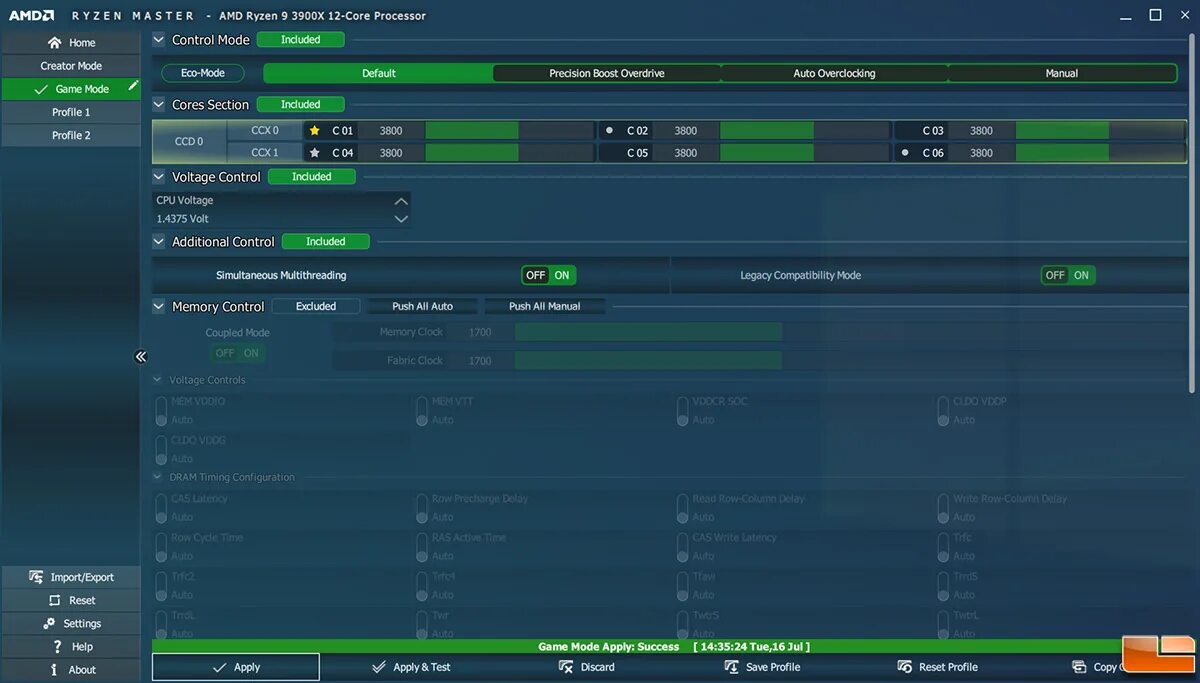Click the Save Profile button
The height and width of the screenshot is (683, 1200).
coord(763,667)
